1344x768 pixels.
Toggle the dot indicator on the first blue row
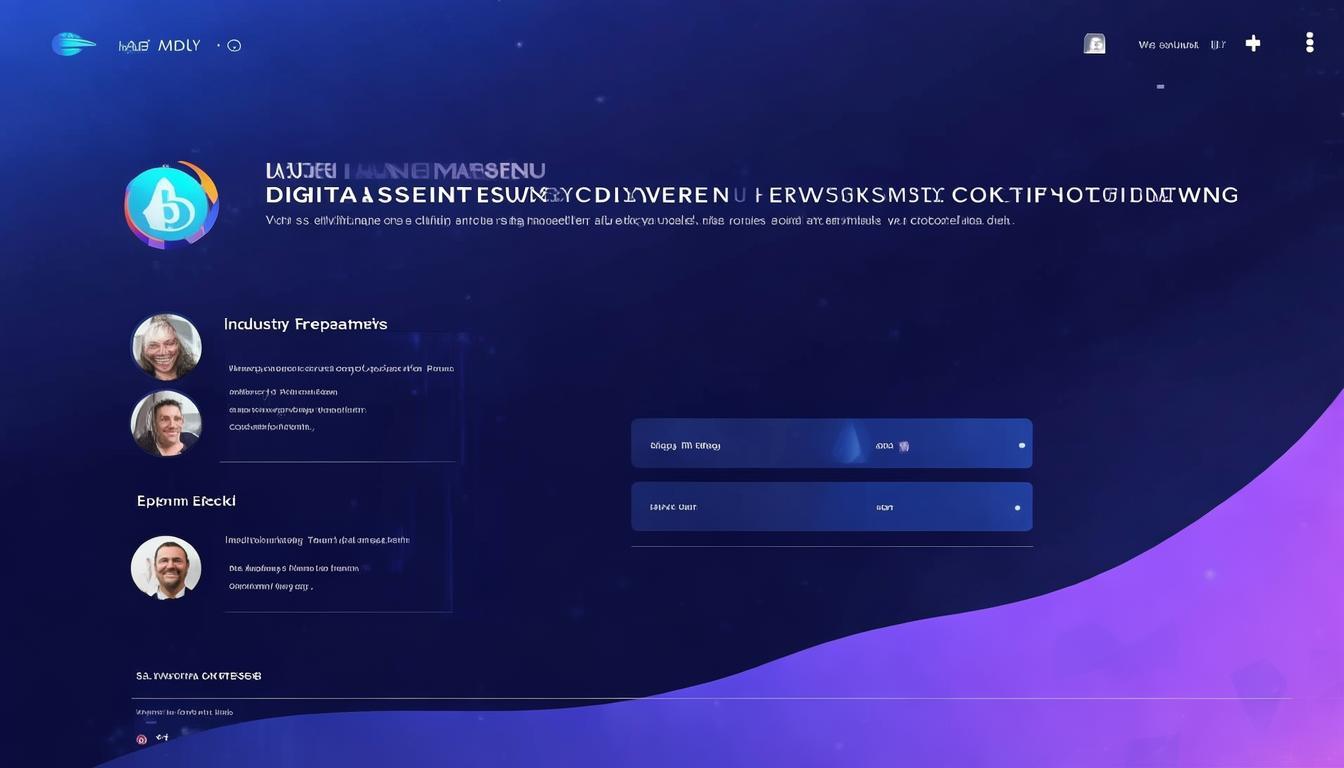click(1022, 445)
